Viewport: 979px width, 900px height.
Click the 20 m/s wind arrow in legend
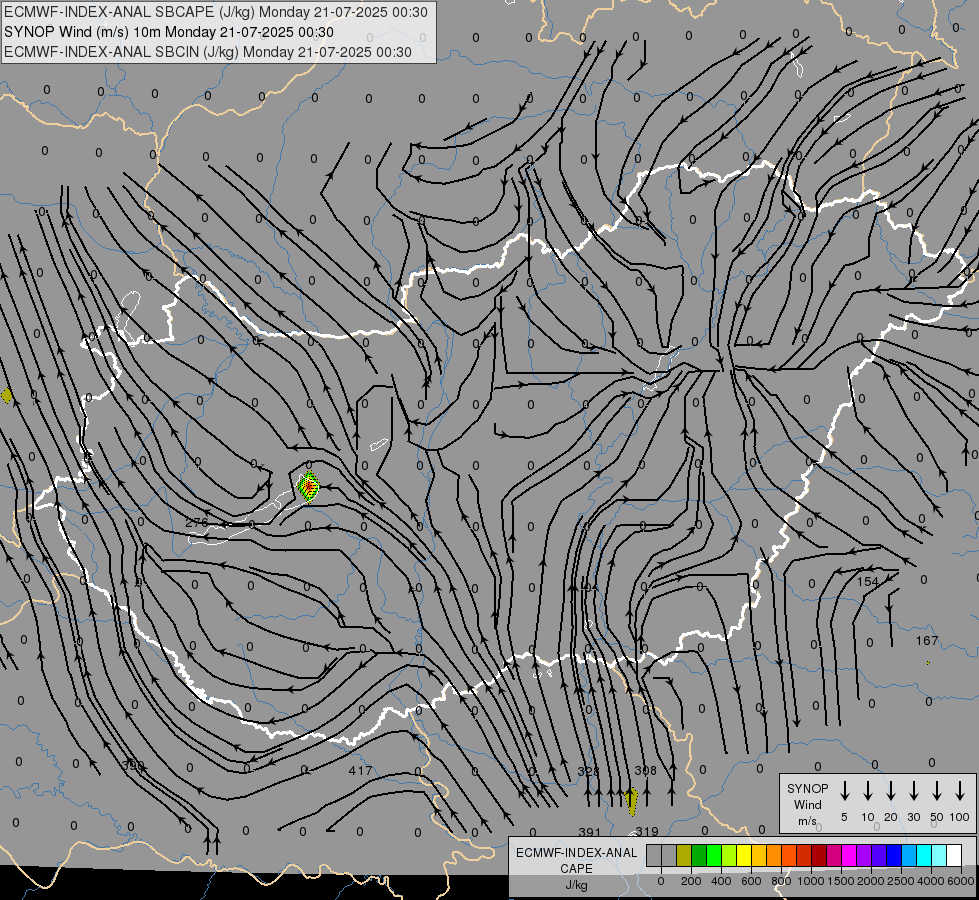891,791
